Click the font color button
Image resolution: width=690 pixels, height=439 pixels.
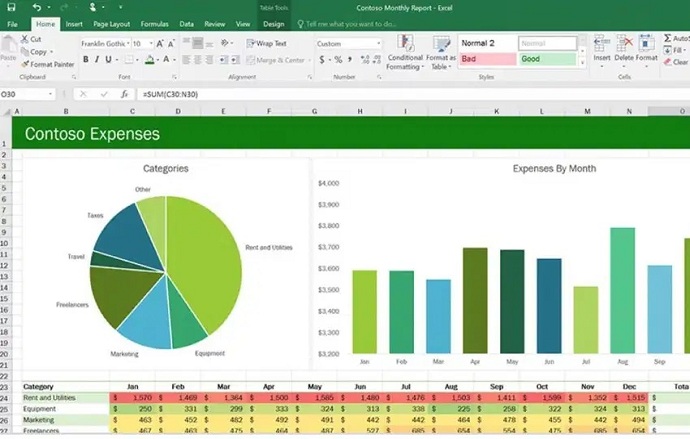coord(163,60)
